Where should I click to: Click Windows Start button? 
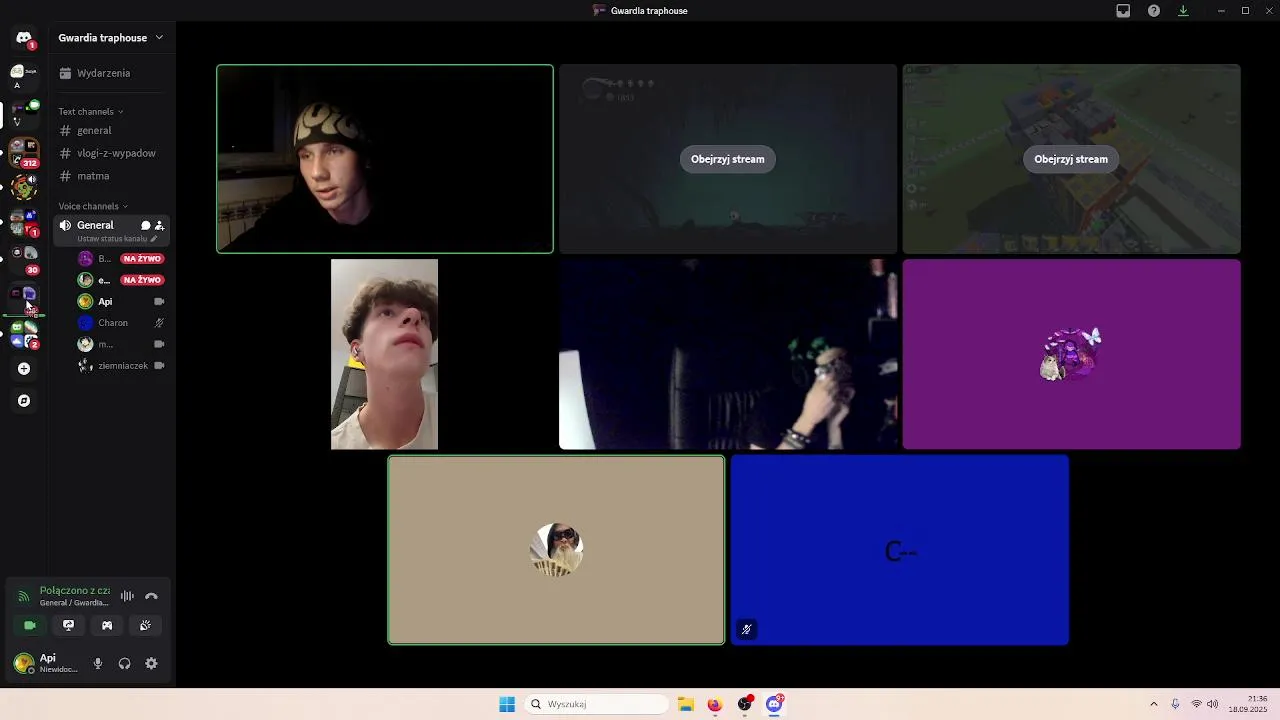point(507,705)
